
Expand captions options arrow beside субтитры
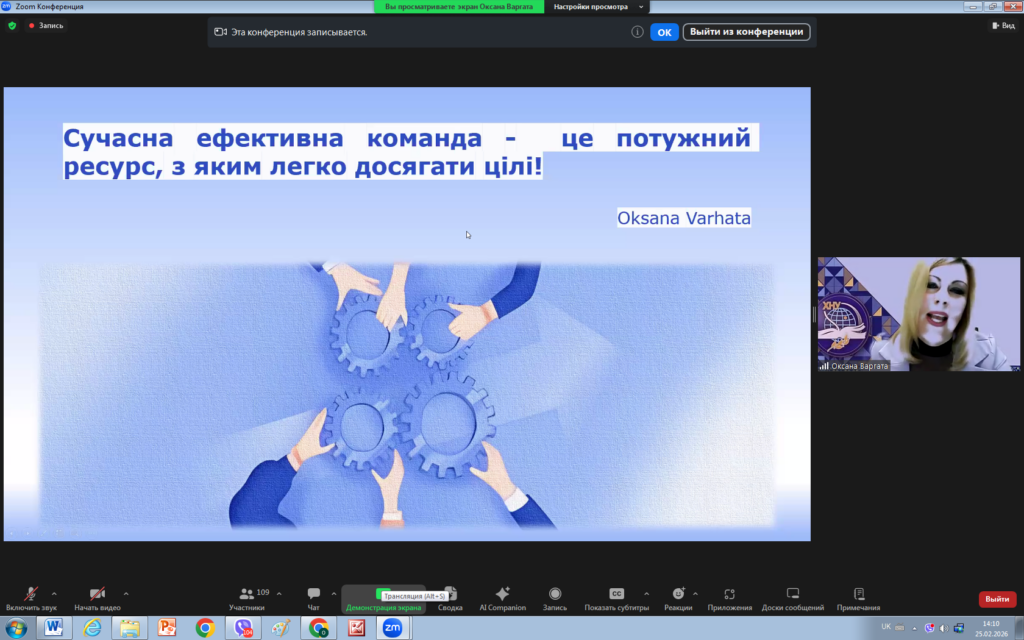[646, 593]
